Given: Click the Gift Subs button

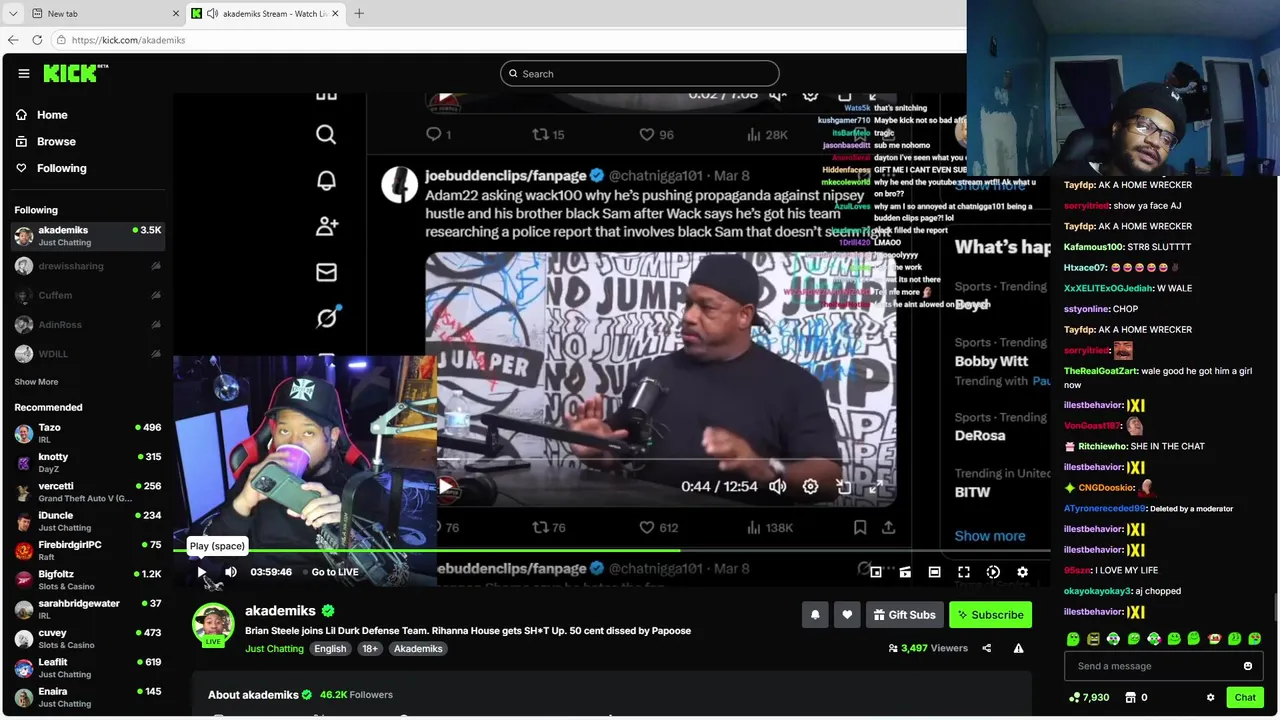Looking at the screenshot, I should [x=904, y=615].
